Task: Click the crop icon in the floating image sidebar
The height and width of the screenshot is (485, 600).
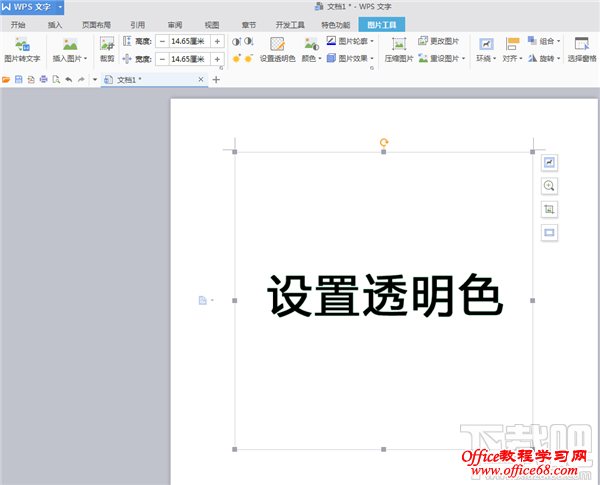Action: click(549, 209)
